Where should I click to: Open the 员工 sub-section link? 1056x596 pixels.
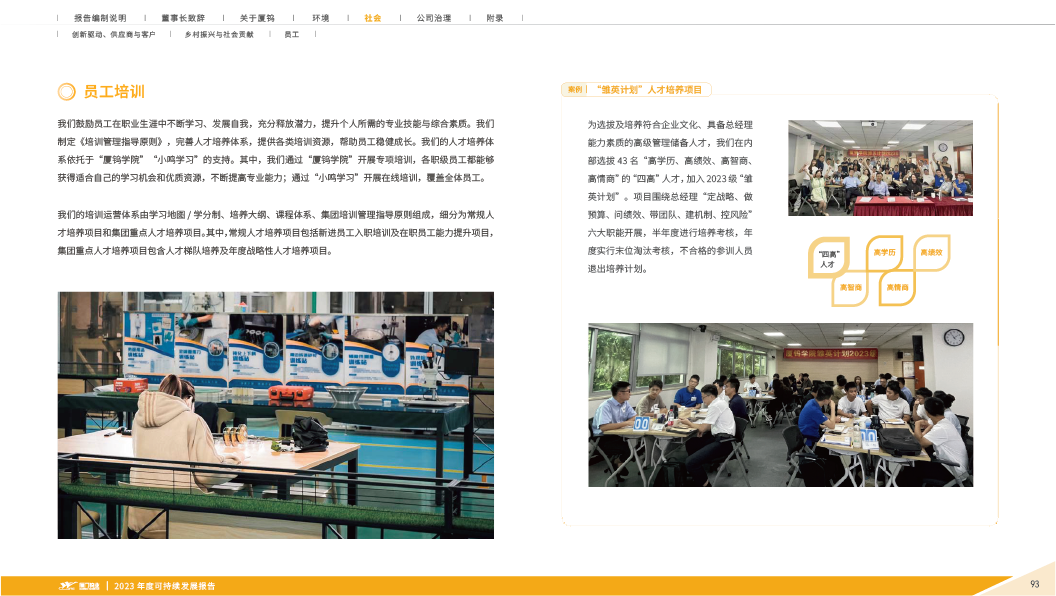[291, 34]
